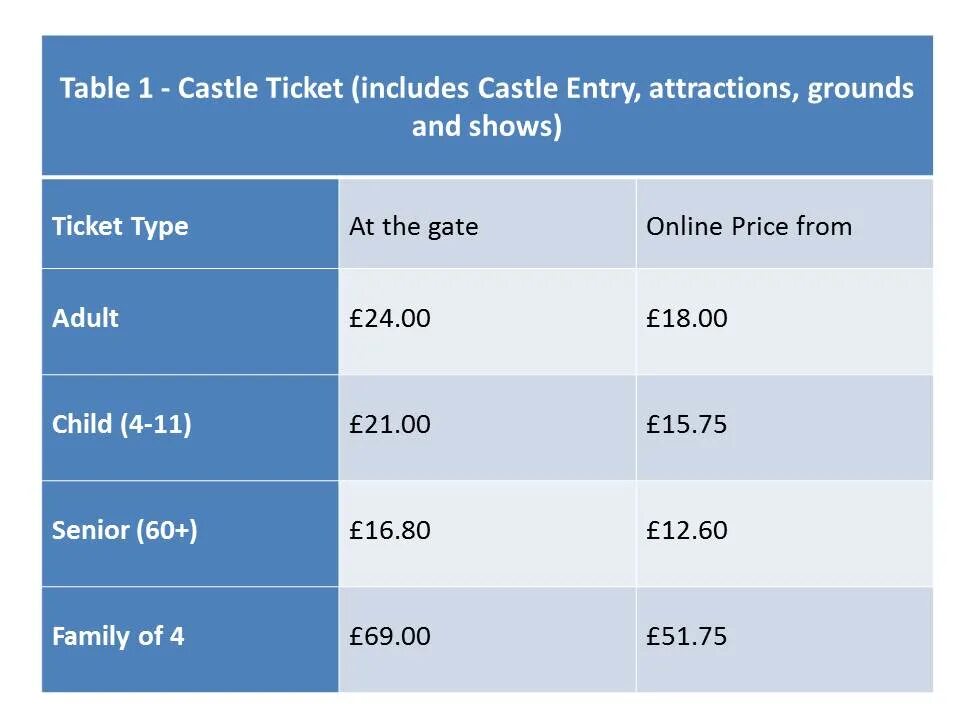Click the Family gate price £69.00
The width and height of the screenshot is (960, 720).
(x=390, y=636)
